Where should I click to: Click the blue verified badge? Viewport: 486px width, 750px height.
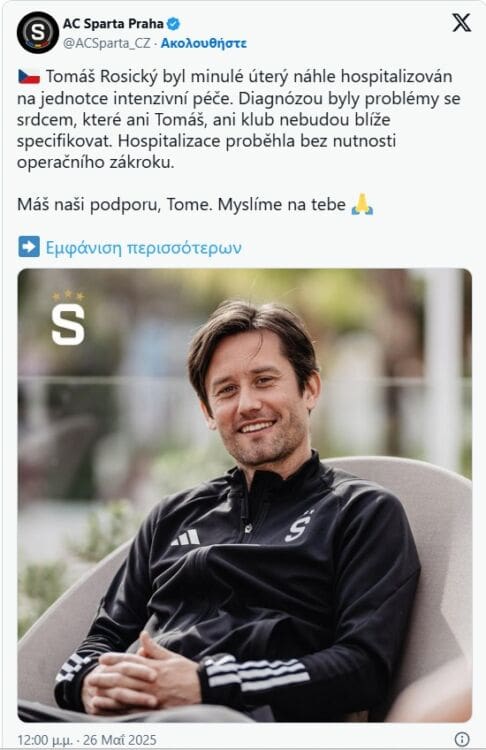pos(173,23)
